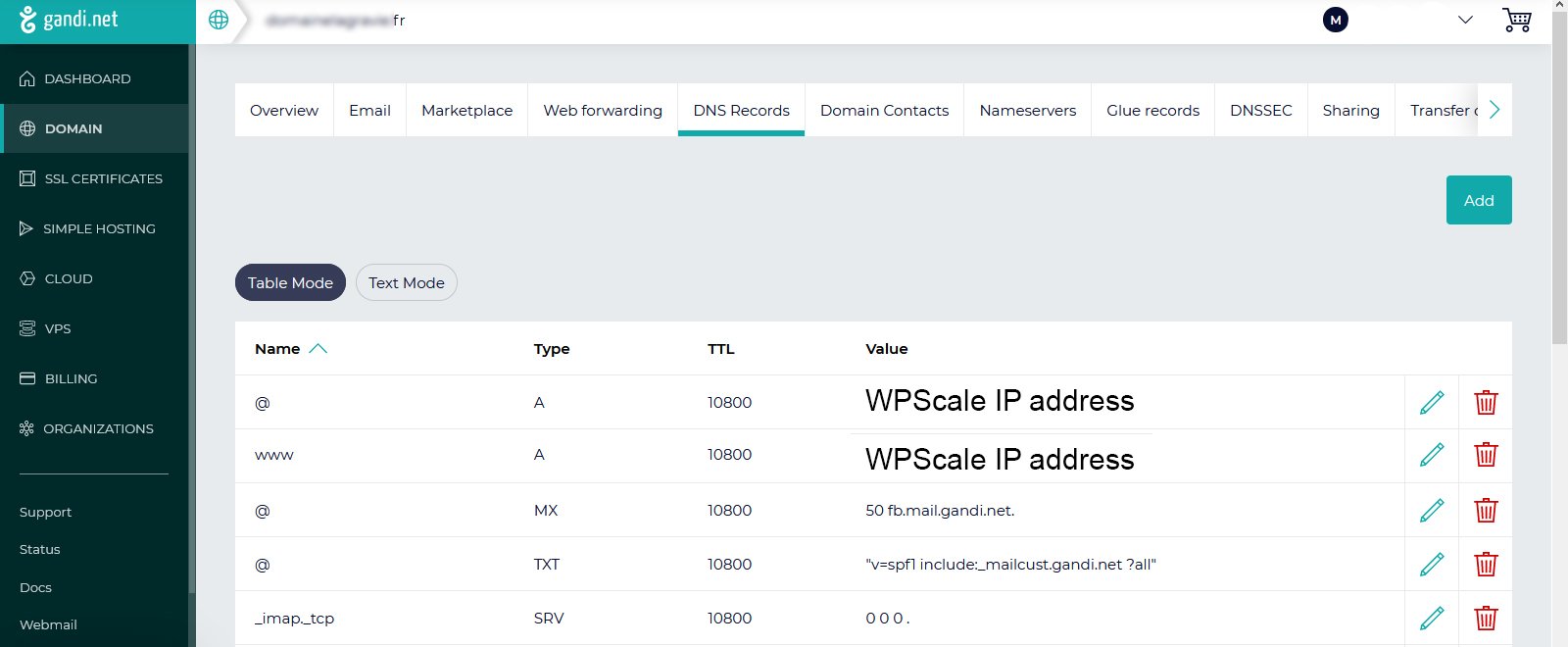1568x647 pixels.
Task: Open Webmail link in sidebar
Action: tap(48, 625)
